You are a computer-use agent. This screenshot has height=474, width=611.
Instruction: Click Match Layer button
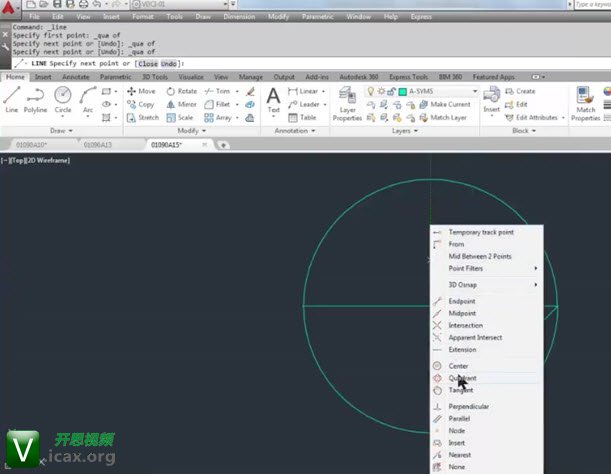coord(443,117)
